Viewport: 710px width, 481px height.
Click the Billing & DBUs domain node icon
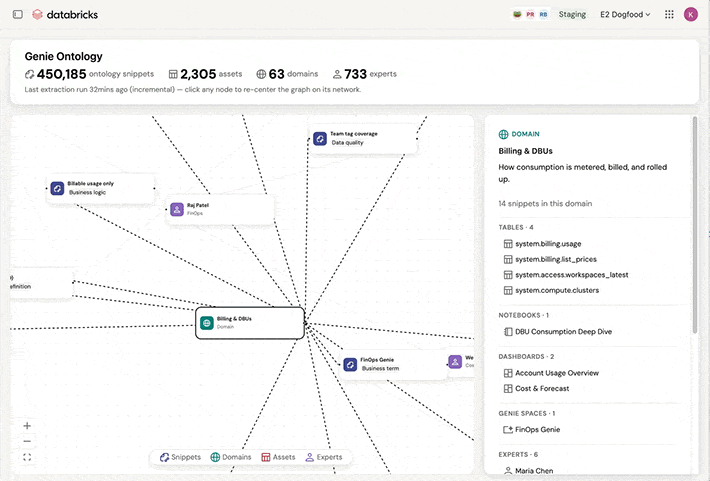pyautogui.click(x=207, y=323)
